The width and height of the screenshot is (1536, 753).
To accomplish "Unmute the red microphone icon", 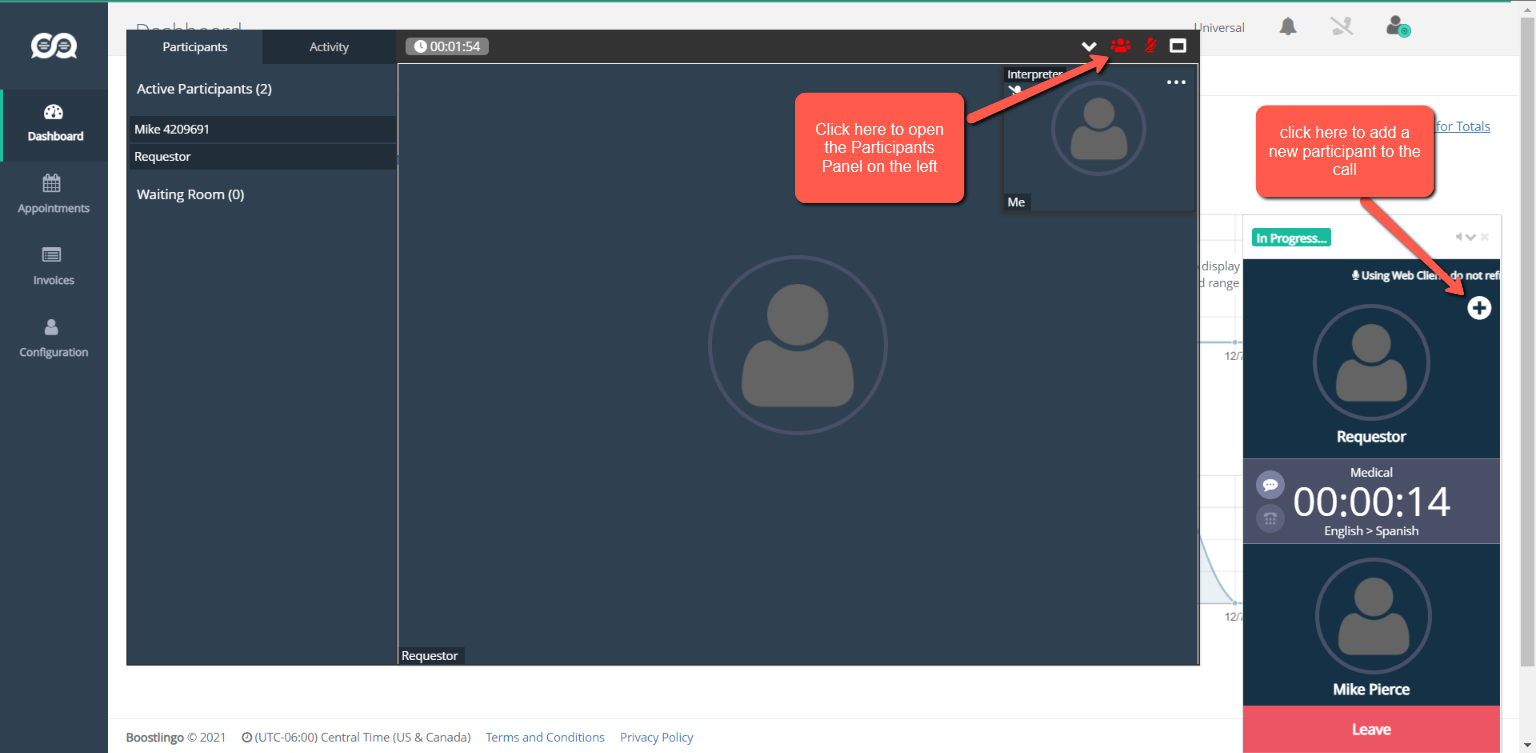I will [x=1150, y=45].
